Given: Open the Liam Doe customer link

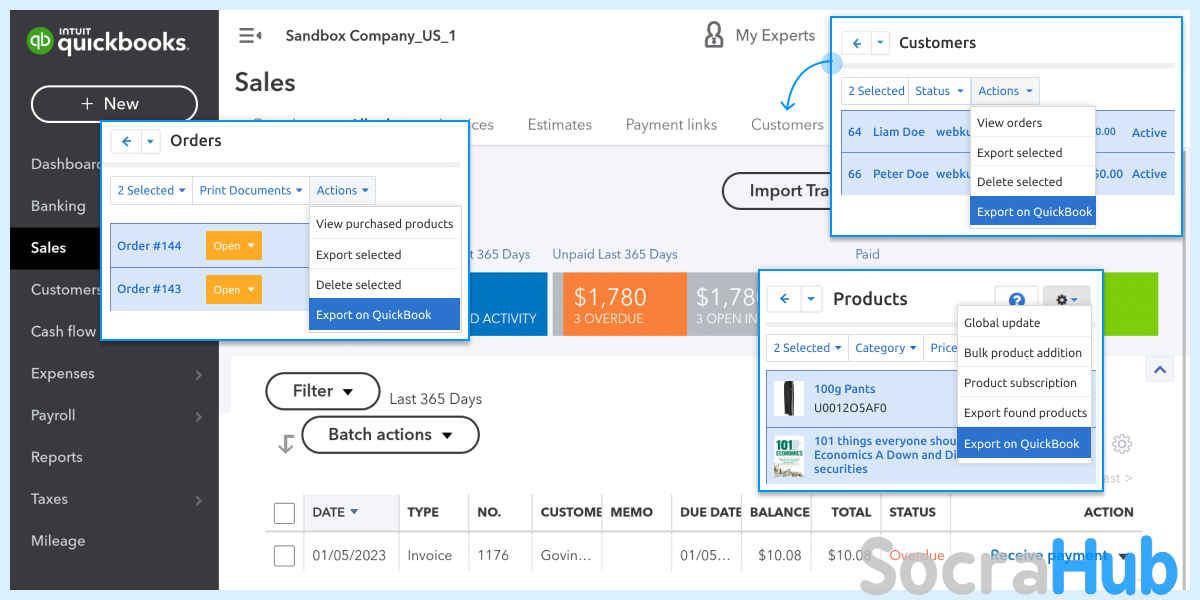Looking at the screenshot, I should (899, 132).
